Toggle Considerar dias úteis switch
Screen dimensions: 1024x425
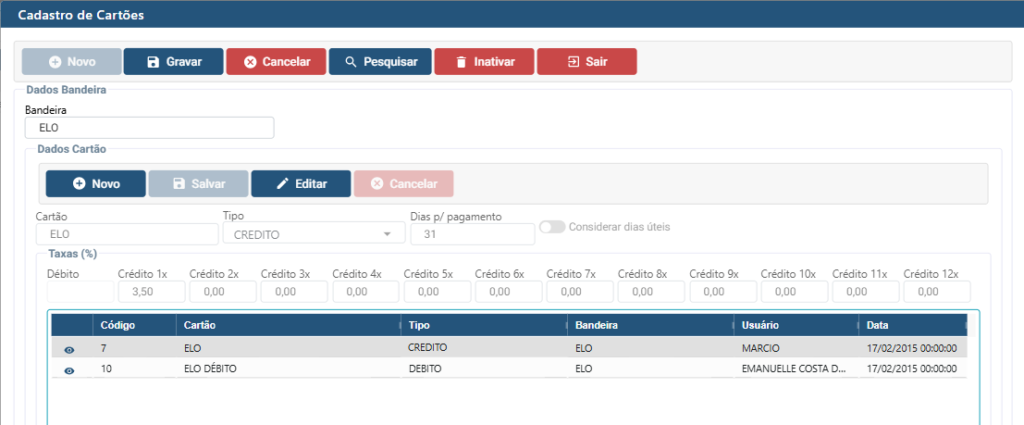click(551, 227)
